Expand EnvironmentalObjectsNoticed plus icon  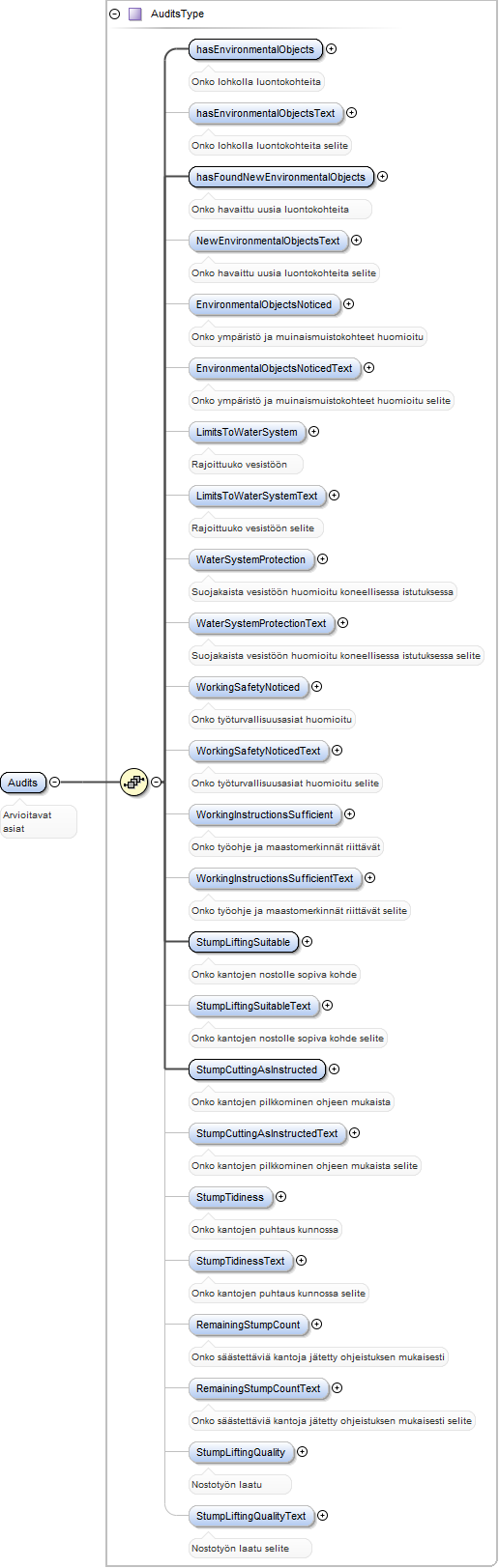(349, 303)
